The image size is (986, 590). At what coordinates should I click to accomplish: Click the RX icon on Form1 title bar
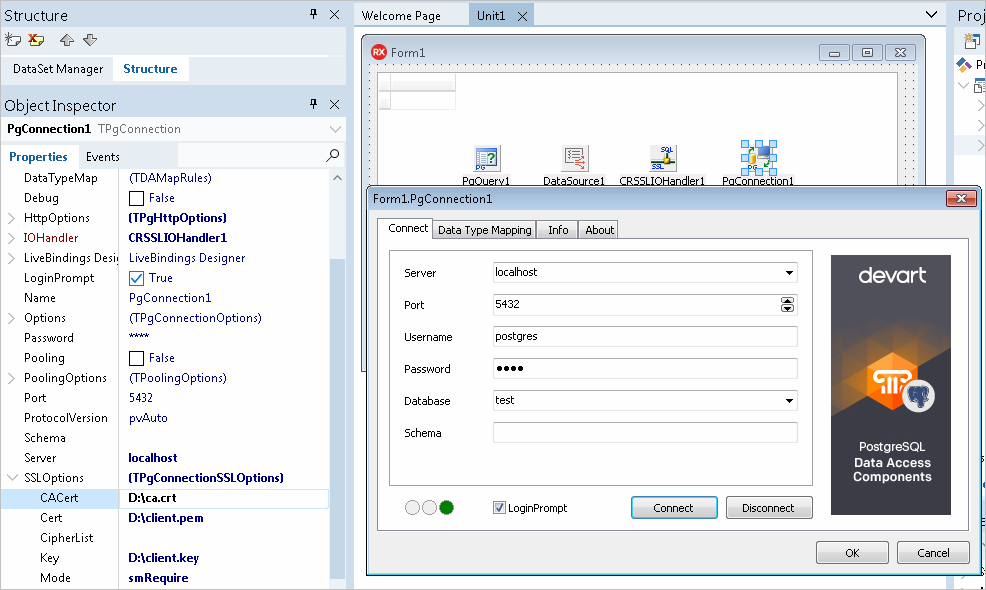[379, 52]
